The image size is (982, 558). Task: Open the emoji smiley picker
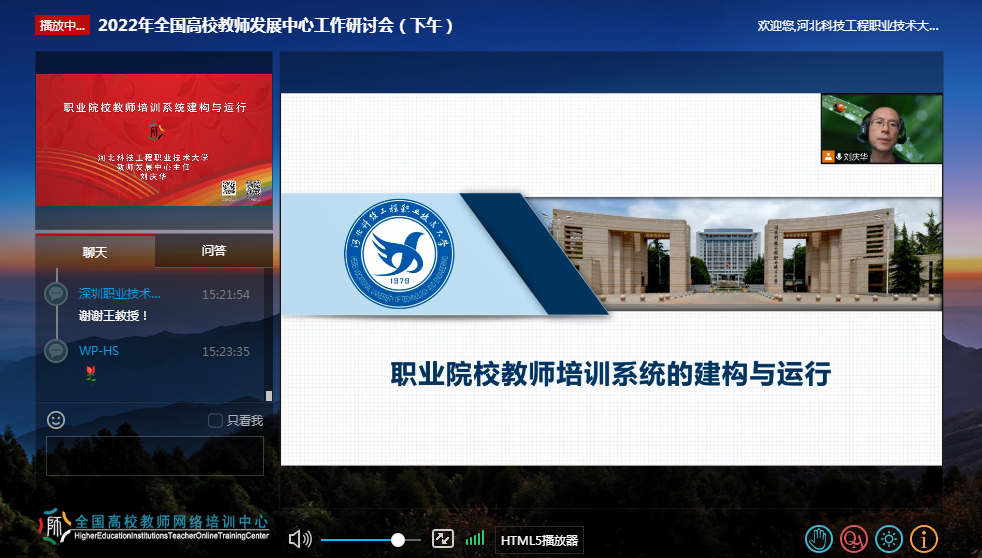point(56,420)
